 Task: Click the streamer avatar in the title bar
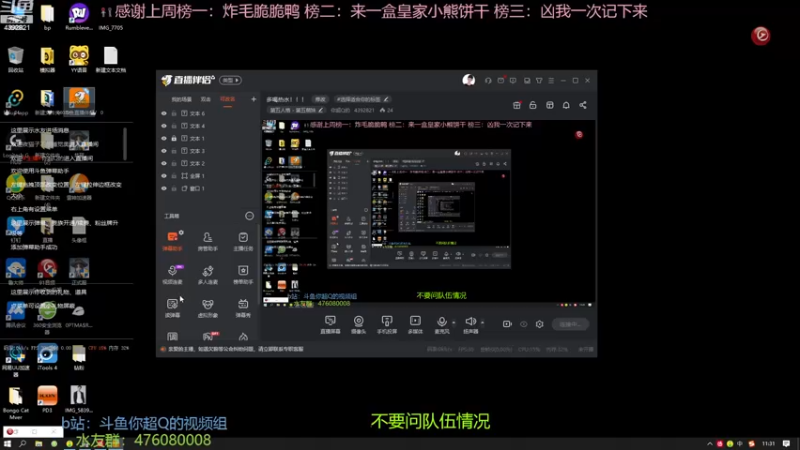pyautogui.click(x=468, y=80)
